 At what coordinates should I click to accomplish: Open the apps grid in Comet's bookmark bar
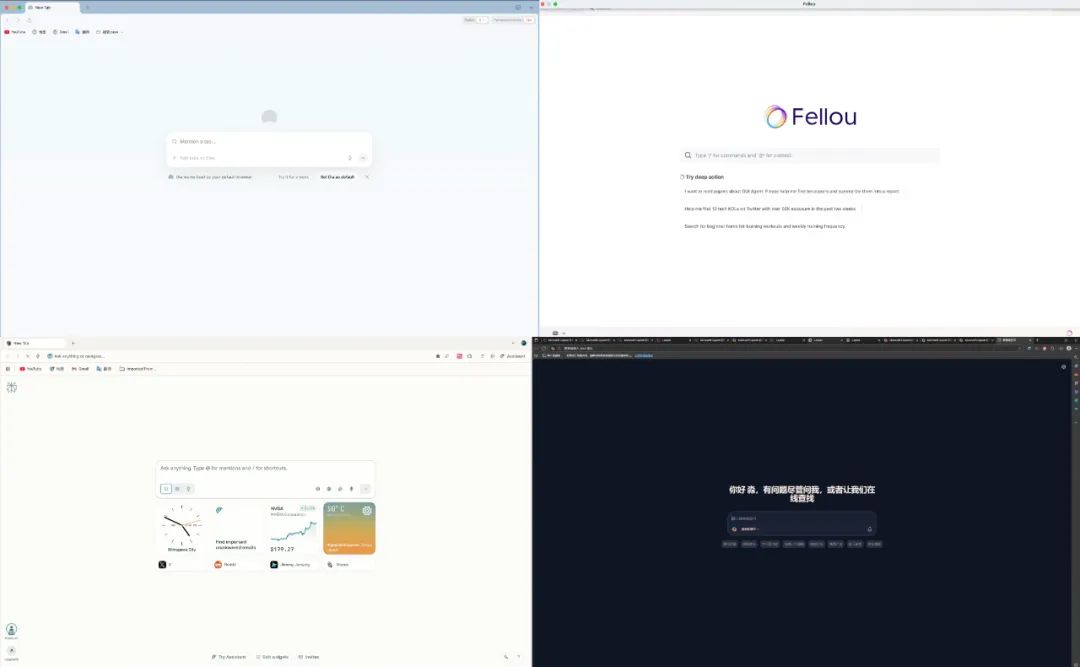click(x=8, y=369)
